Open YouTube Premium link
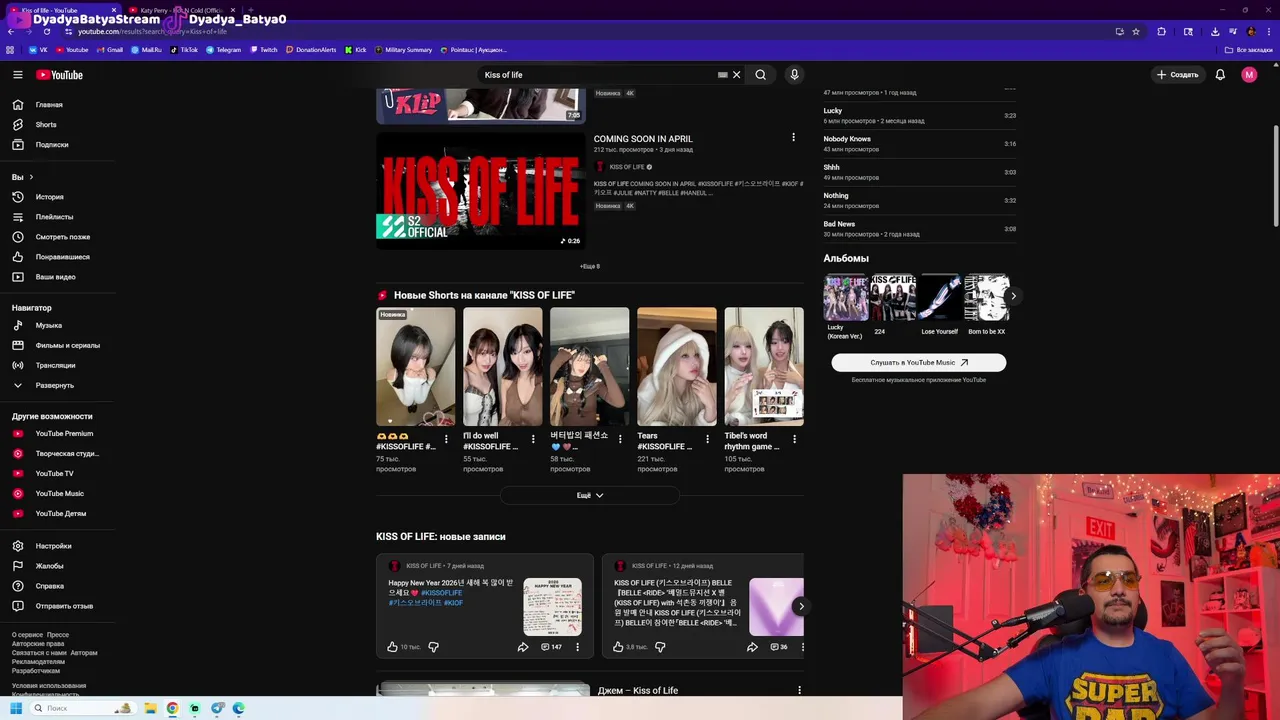This screenshot has width=1280, height=720. point(56,434)
